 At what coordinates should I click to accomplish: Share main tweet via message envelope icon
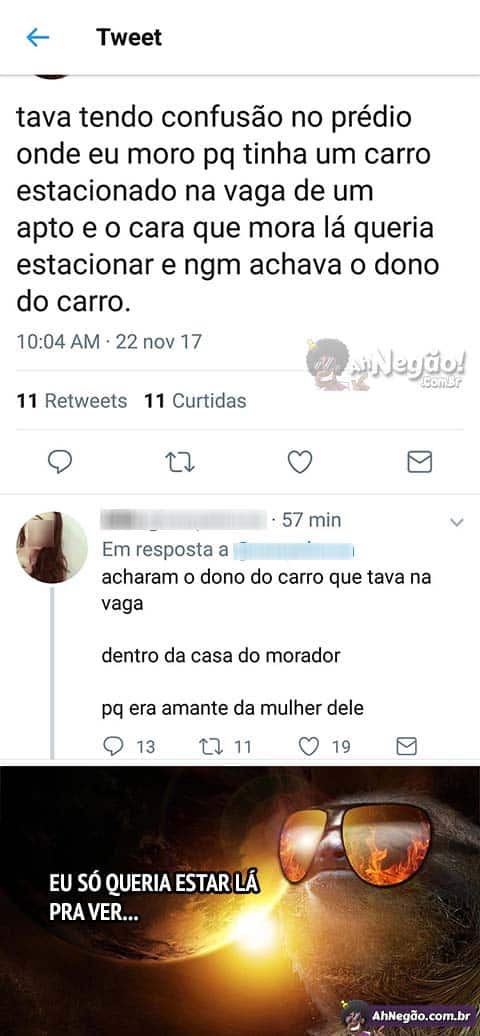419,462
